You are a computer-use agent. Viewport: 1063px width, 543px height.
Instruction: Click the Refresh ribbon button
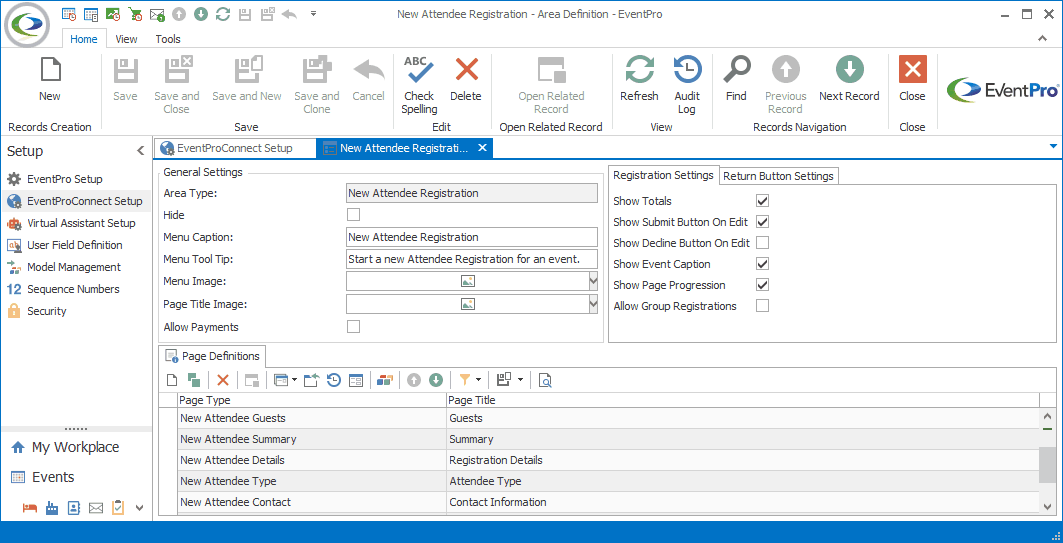pyautogui.click(x=639, y=79)
